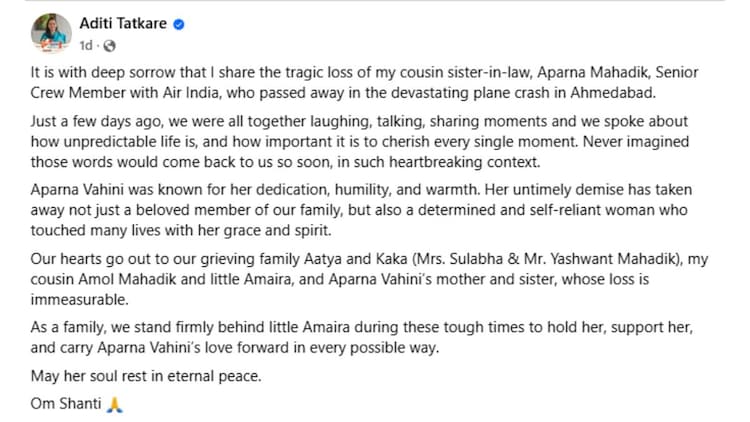Viewport: 750px width, 422px height.
Task: Click the public audience globe icon
Action: pyautogui.click(x=108, y=45)
